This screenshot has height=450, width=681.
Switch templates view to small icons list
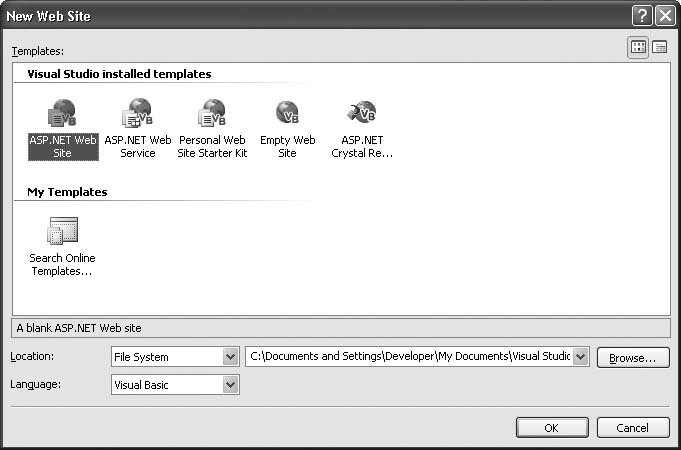[x=660, y=47]
